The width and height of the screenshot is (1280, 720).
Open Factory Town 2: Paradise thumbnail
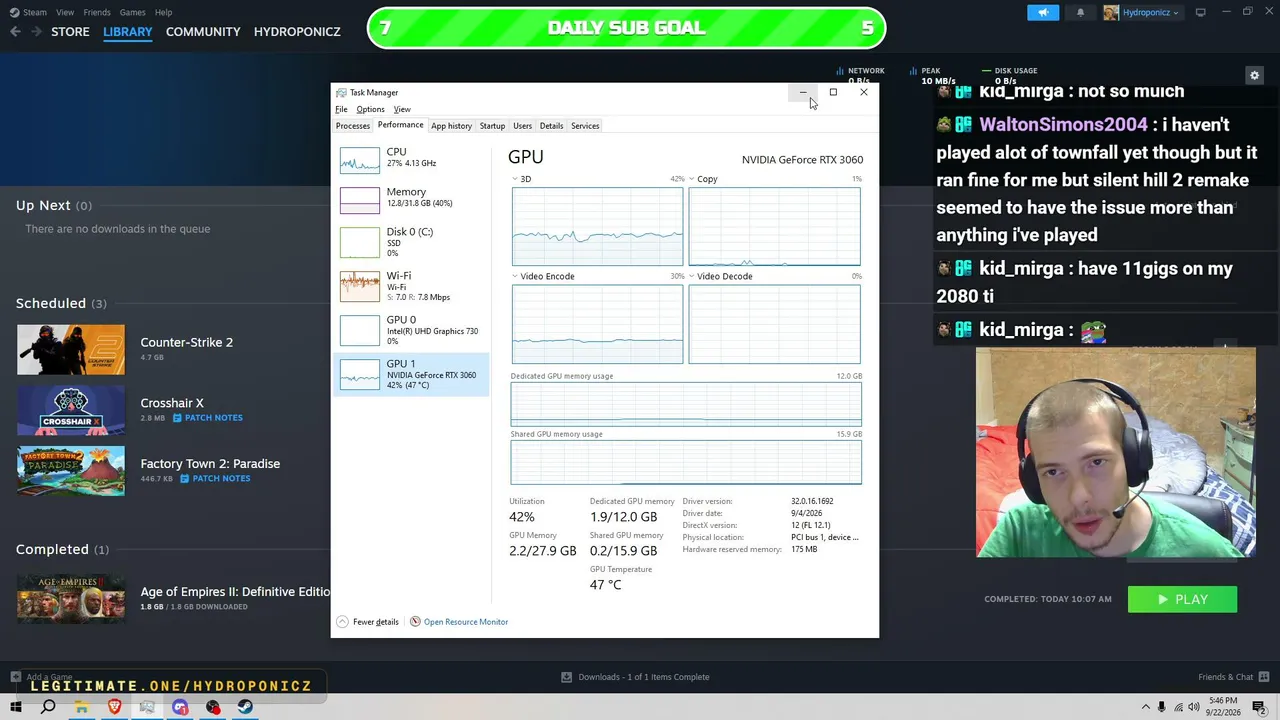coord(71,471)
